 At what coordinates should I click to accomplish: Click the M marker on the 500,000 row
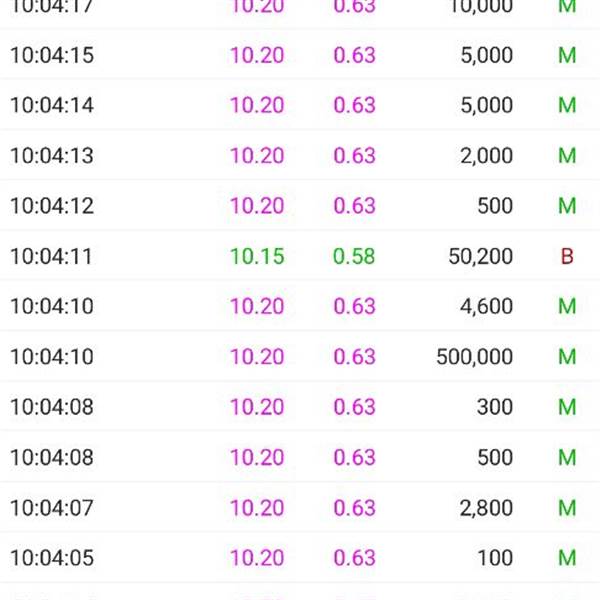coord(567,357)
